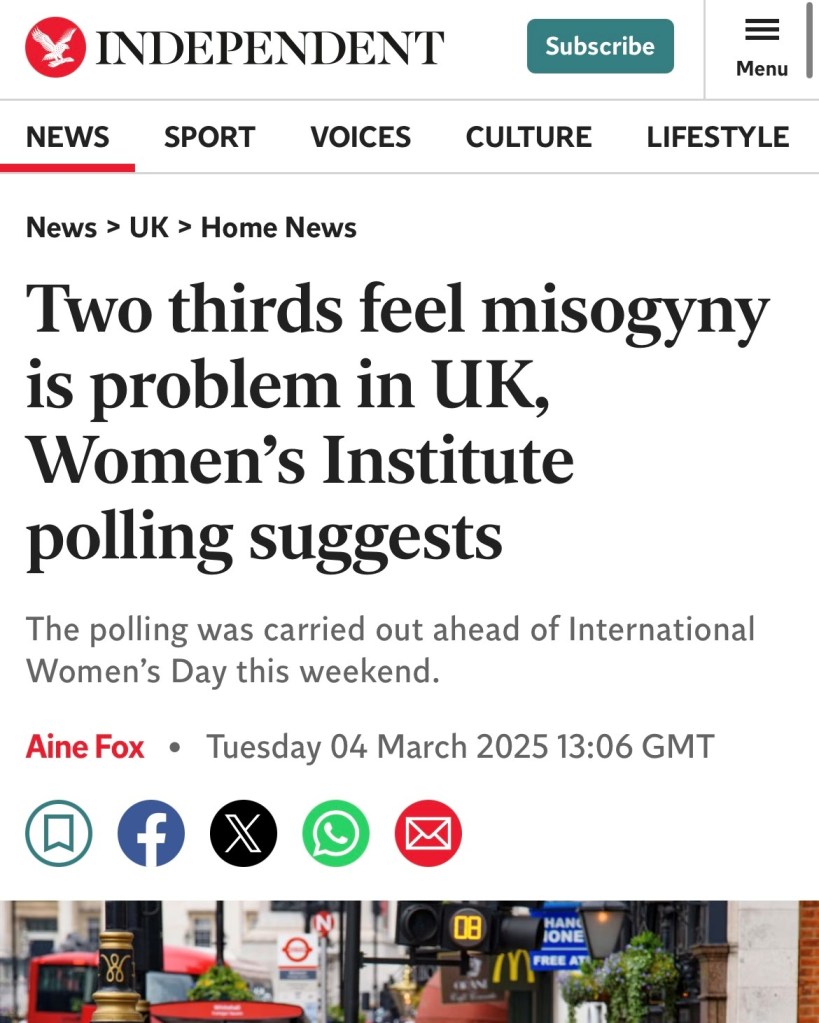The image size is (819, 1023).
Task: Open author Aine Fox's profile
Action: pyautogui.click(x=85, y=747)
